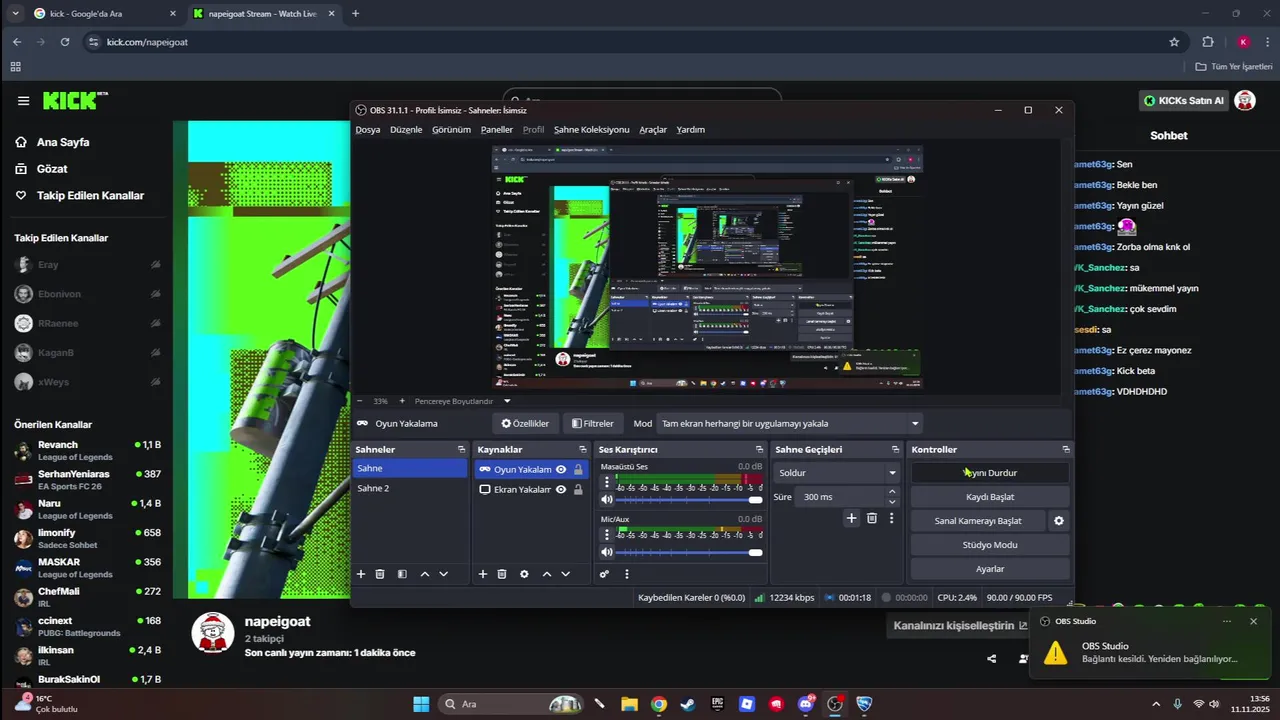Viewport: 1280px width, 720px height.
Task: Open OBS Ayarlar settings button
Action: point(990,569)
